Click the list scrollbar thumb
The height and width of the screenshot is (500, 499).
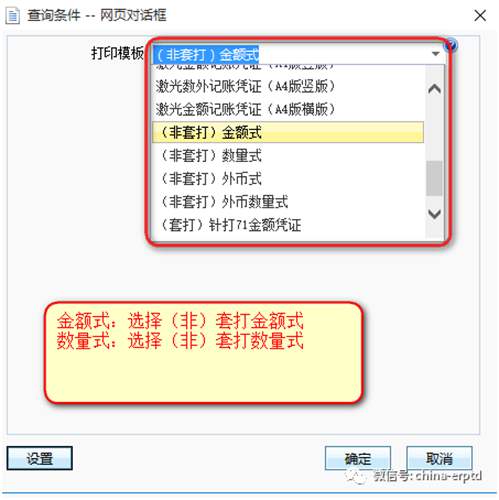434,178
